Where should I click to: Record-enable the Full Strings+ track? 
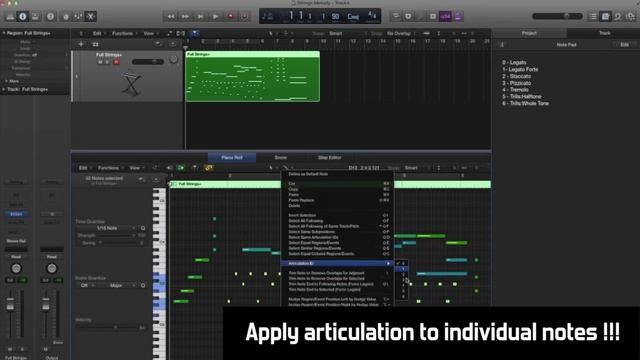pos(116,62)
